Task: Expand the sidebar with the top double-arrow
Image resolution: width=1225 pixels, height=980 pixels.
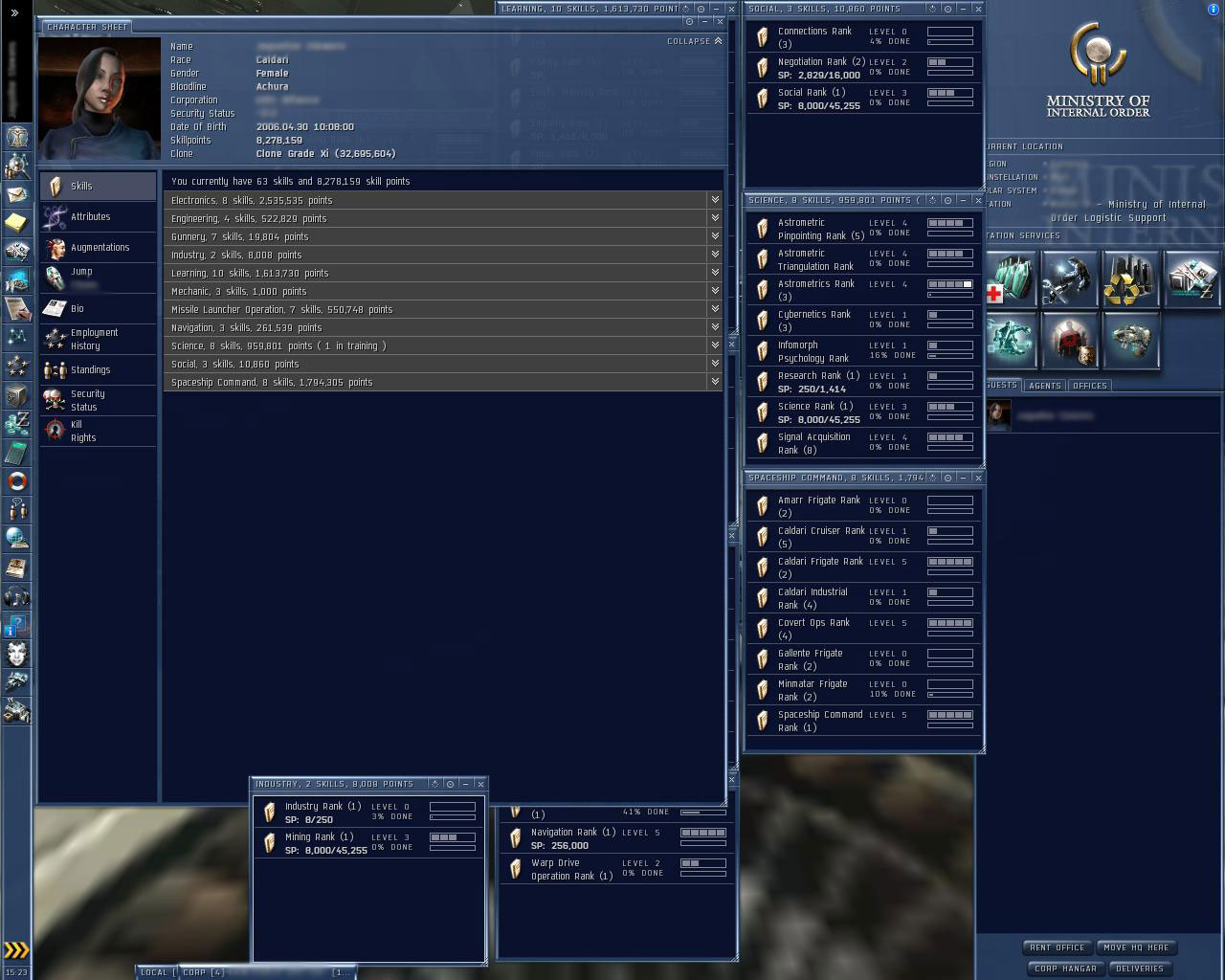Action: click(x=15, y=12)
